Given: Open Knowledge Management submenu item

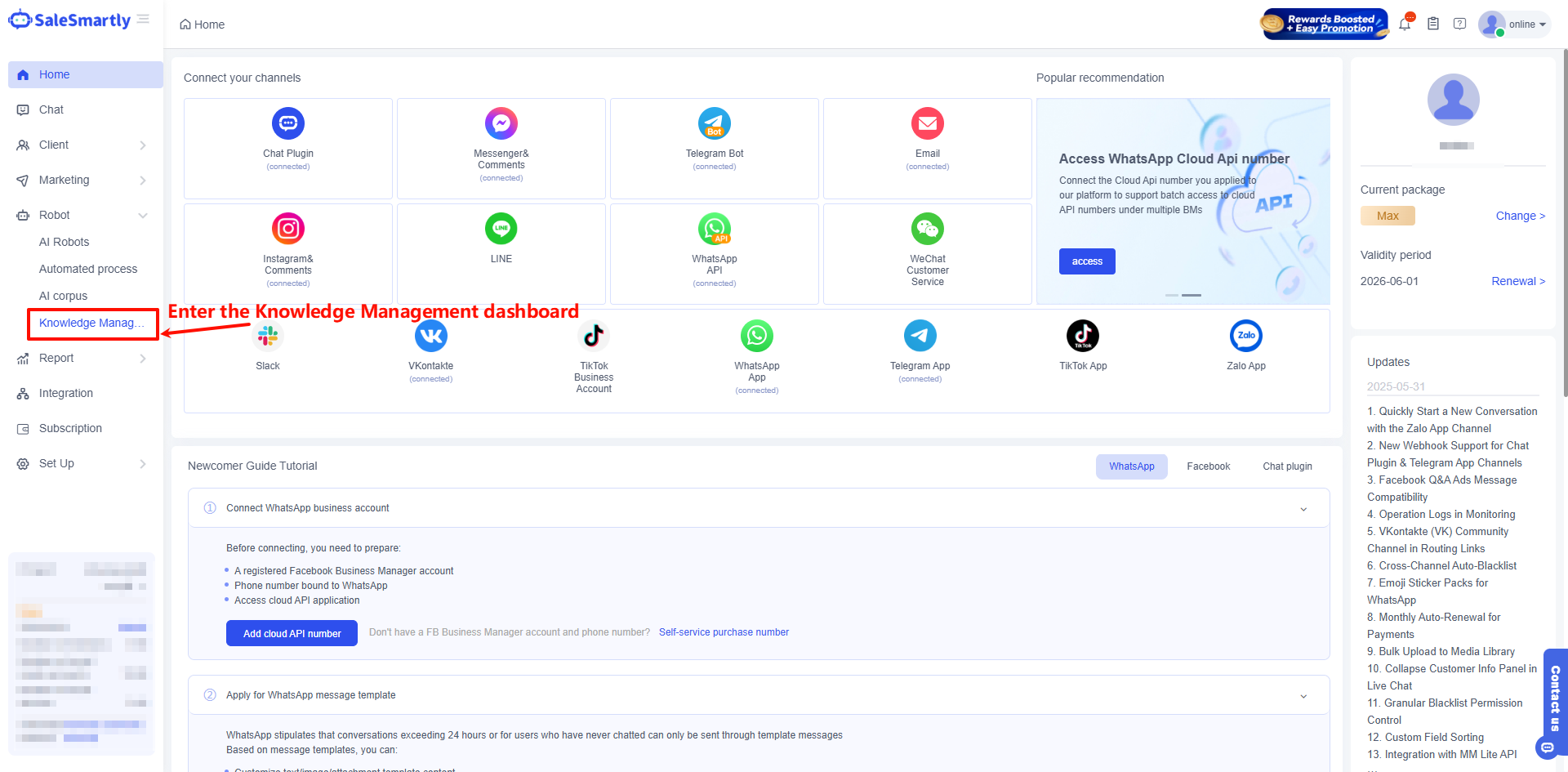Looking at the screenshot, I should [92, 324].
